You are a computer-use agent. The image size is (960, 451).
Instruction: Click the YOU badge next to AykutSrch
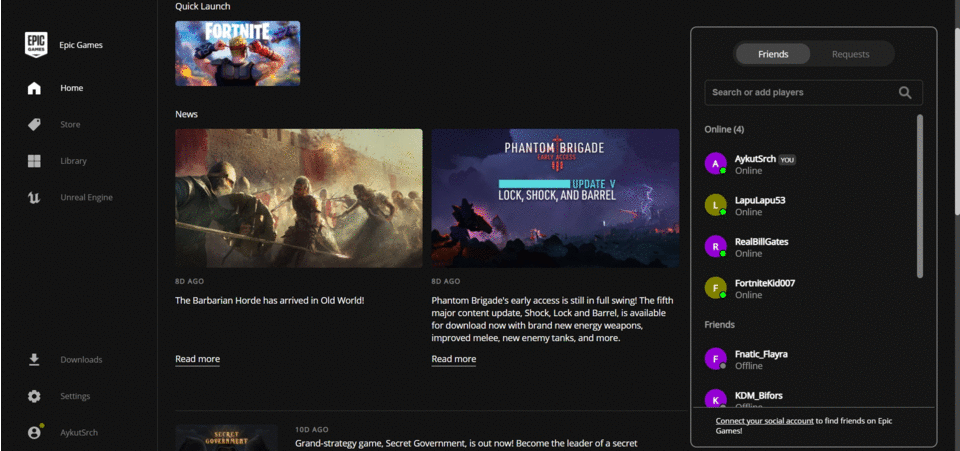pos(787,160)
